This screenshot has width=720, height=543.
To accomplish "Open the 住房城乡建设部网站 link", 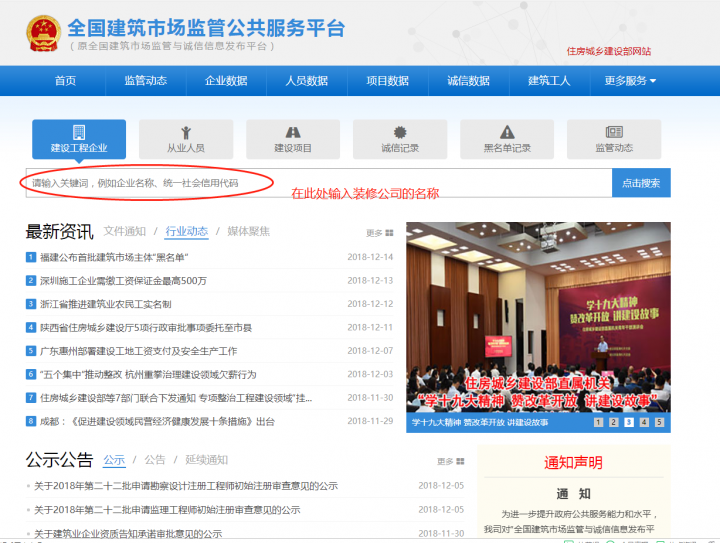I will click(x=608, y=50).
